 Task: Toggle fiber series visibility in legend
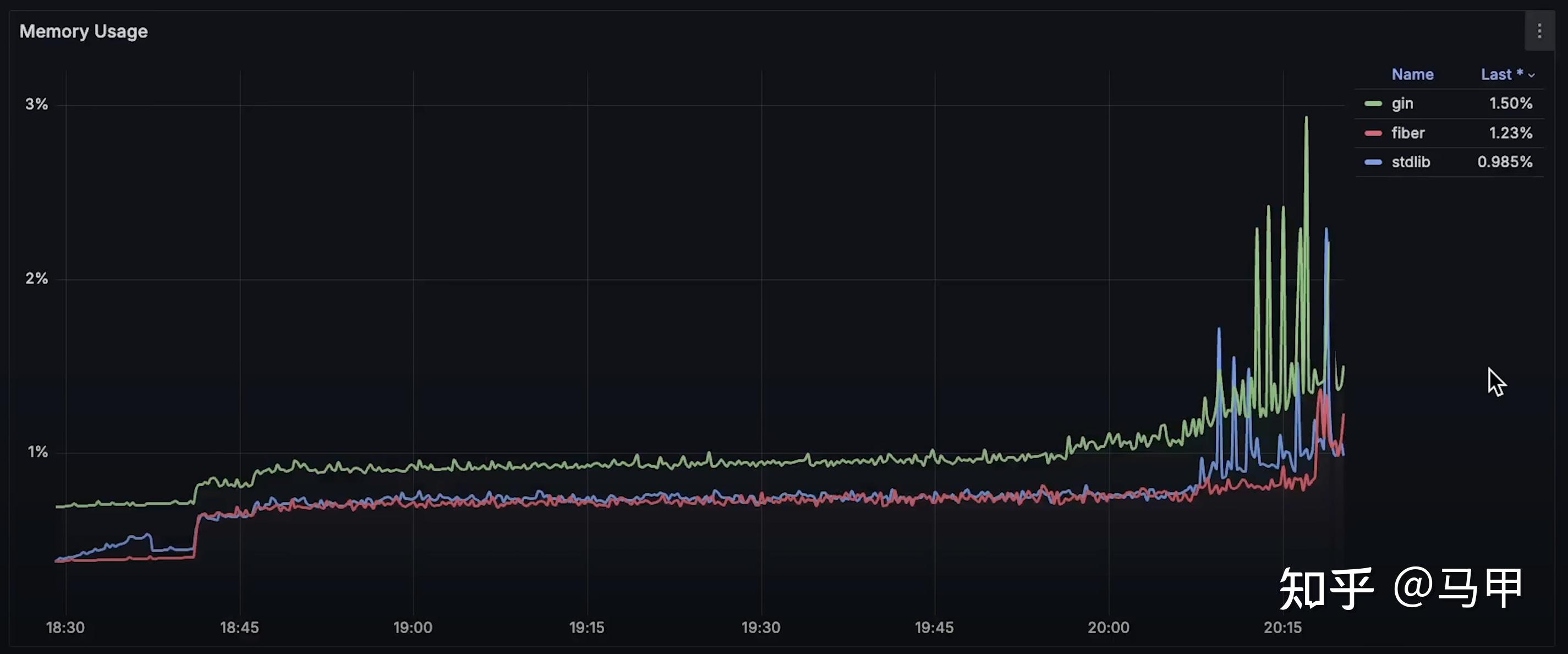click(x=1407, y=133)
